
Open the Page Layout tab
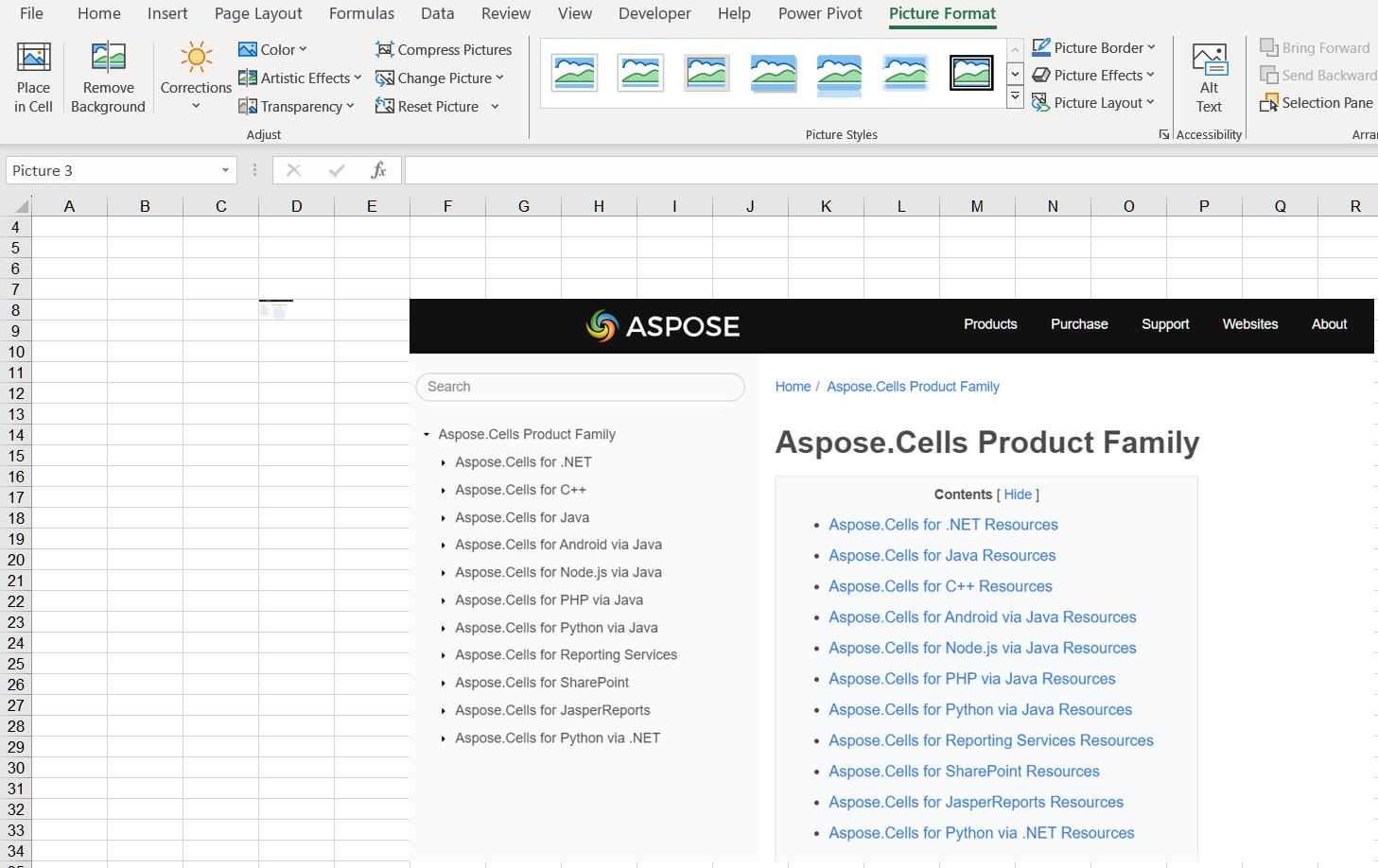pos(258,13)
